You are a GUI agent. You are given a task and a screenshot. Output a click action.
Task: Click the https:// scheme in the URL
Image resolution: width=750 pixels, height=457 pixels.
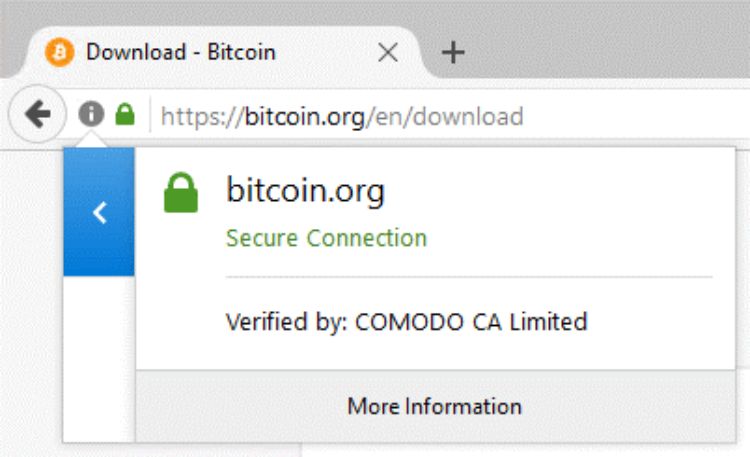[196, 116]
